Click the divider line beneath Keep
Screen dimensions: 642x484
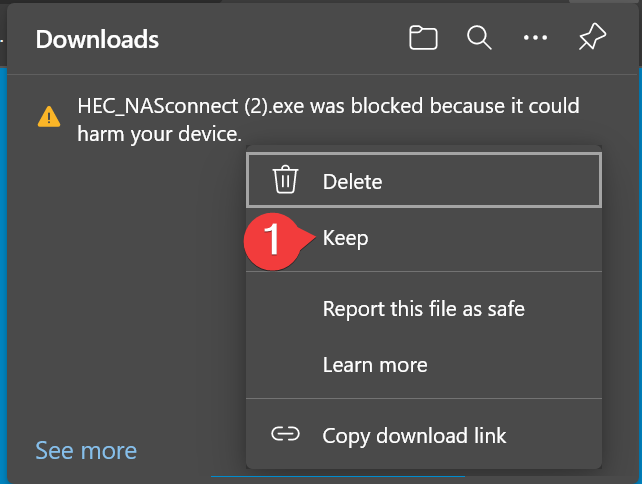pos(424,271)
